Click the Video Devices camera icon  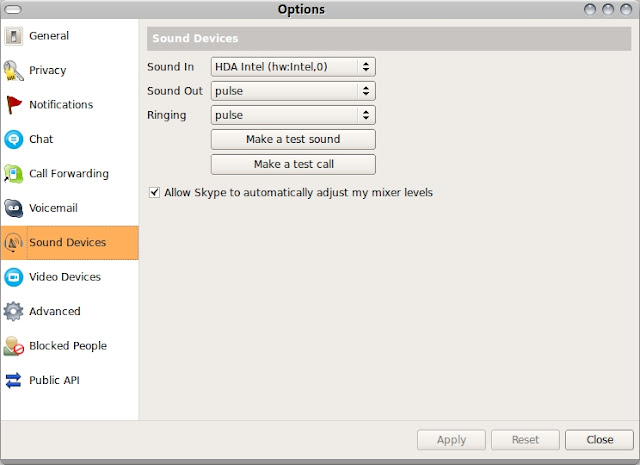pos(13,277)
